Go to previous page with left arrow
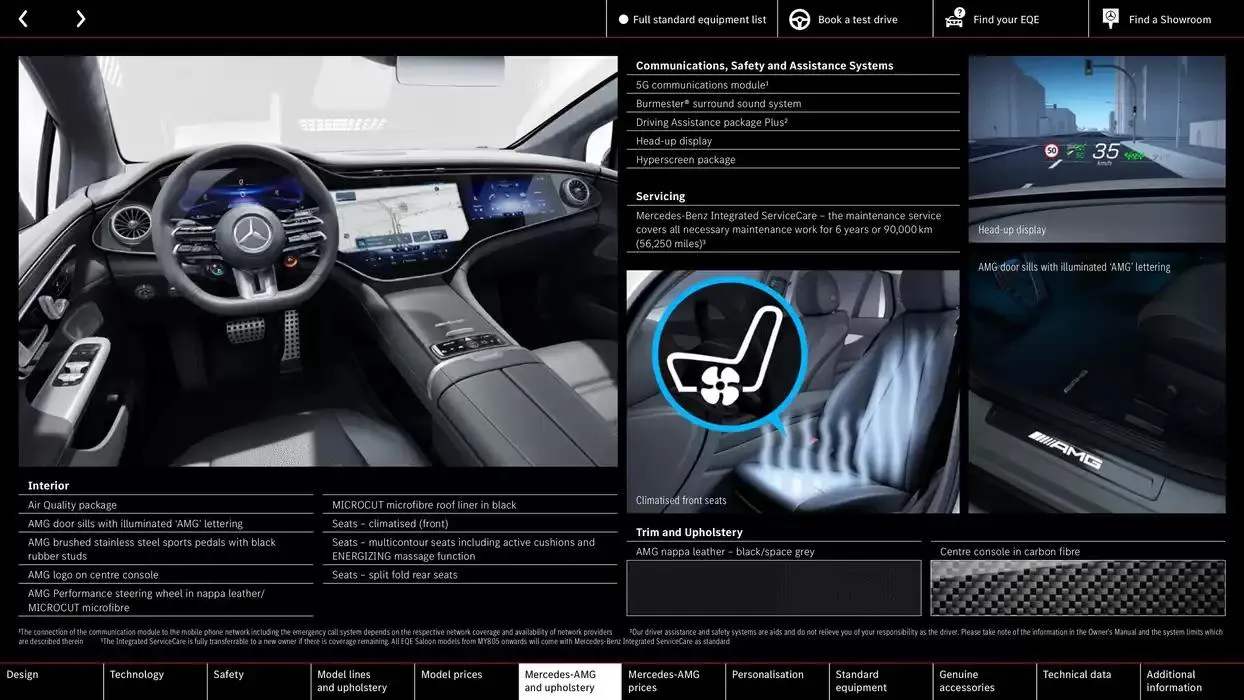This screenshot has width=1244, height=700. tap(23, 19)
